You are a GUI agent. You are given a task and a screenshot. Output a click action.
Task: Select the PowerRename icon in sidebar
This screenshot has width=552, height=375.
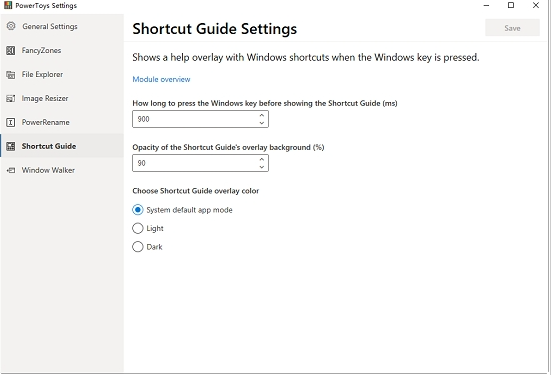[x=11, y=122]
